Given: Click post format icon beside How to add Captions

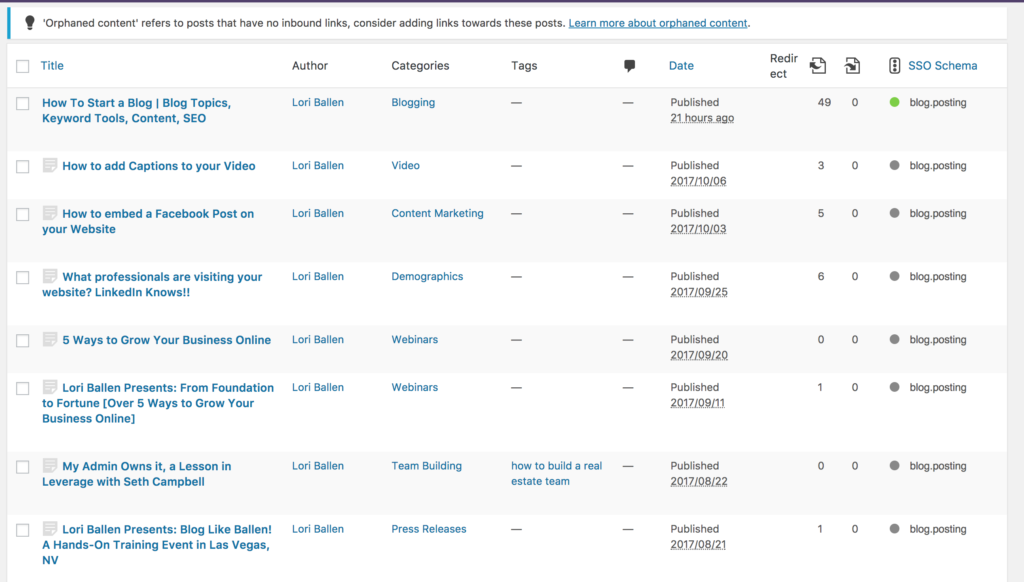Looking at the screenshot, I should click(50, 165).
